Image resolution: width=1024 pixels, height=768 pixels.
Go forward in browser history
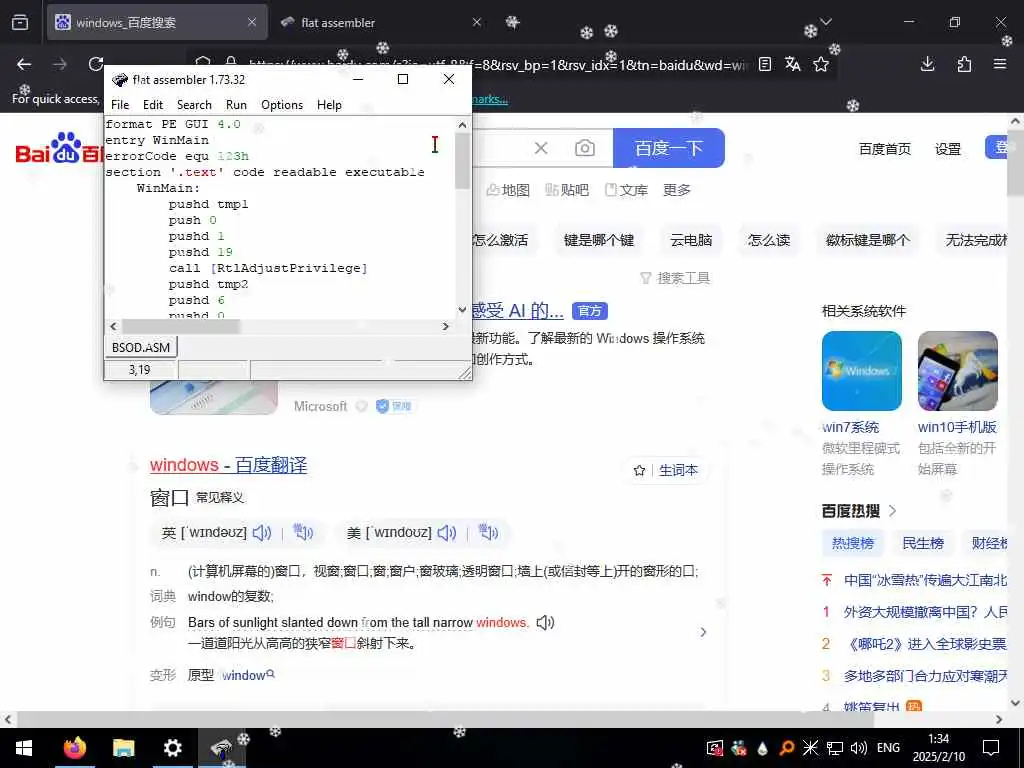[60, 64]
